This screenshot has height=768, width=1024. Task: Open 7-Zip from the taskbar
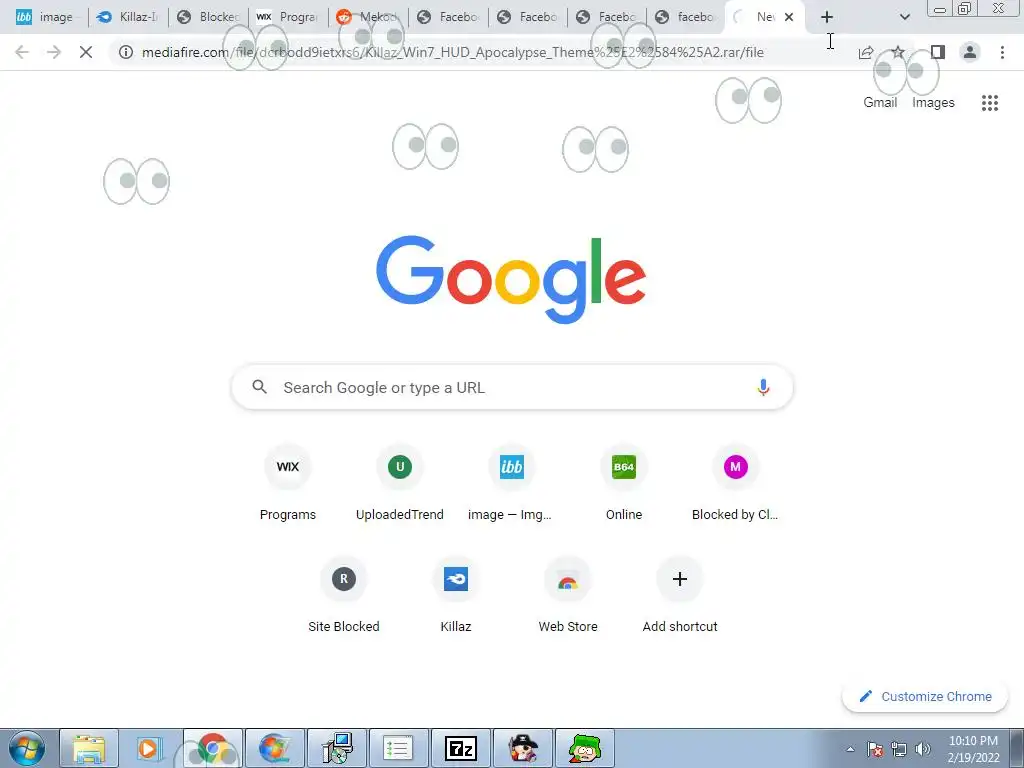click(x=460, y=748)
